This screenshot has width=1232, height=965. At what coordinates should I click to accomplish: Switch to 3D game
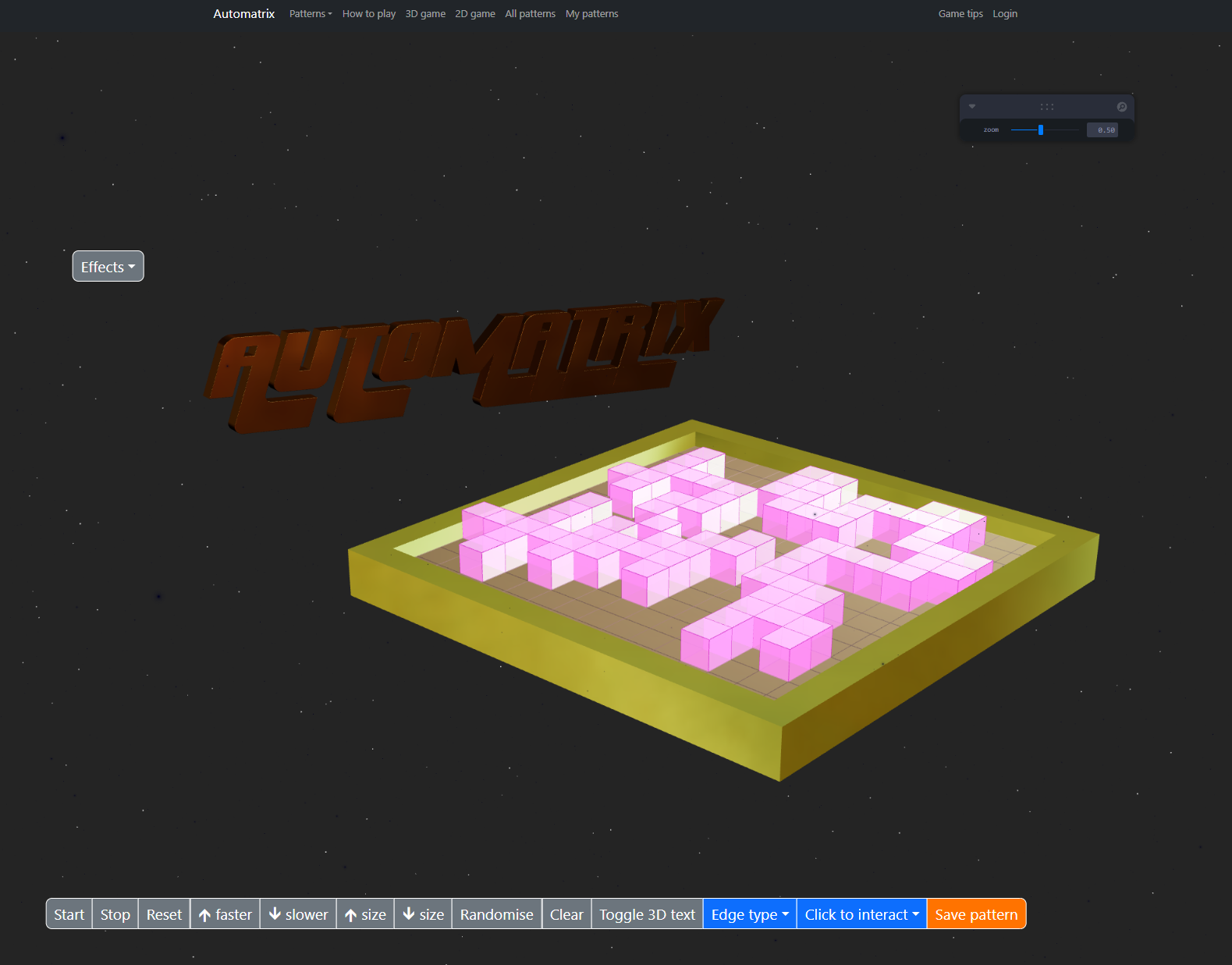(x=425, y=14)
